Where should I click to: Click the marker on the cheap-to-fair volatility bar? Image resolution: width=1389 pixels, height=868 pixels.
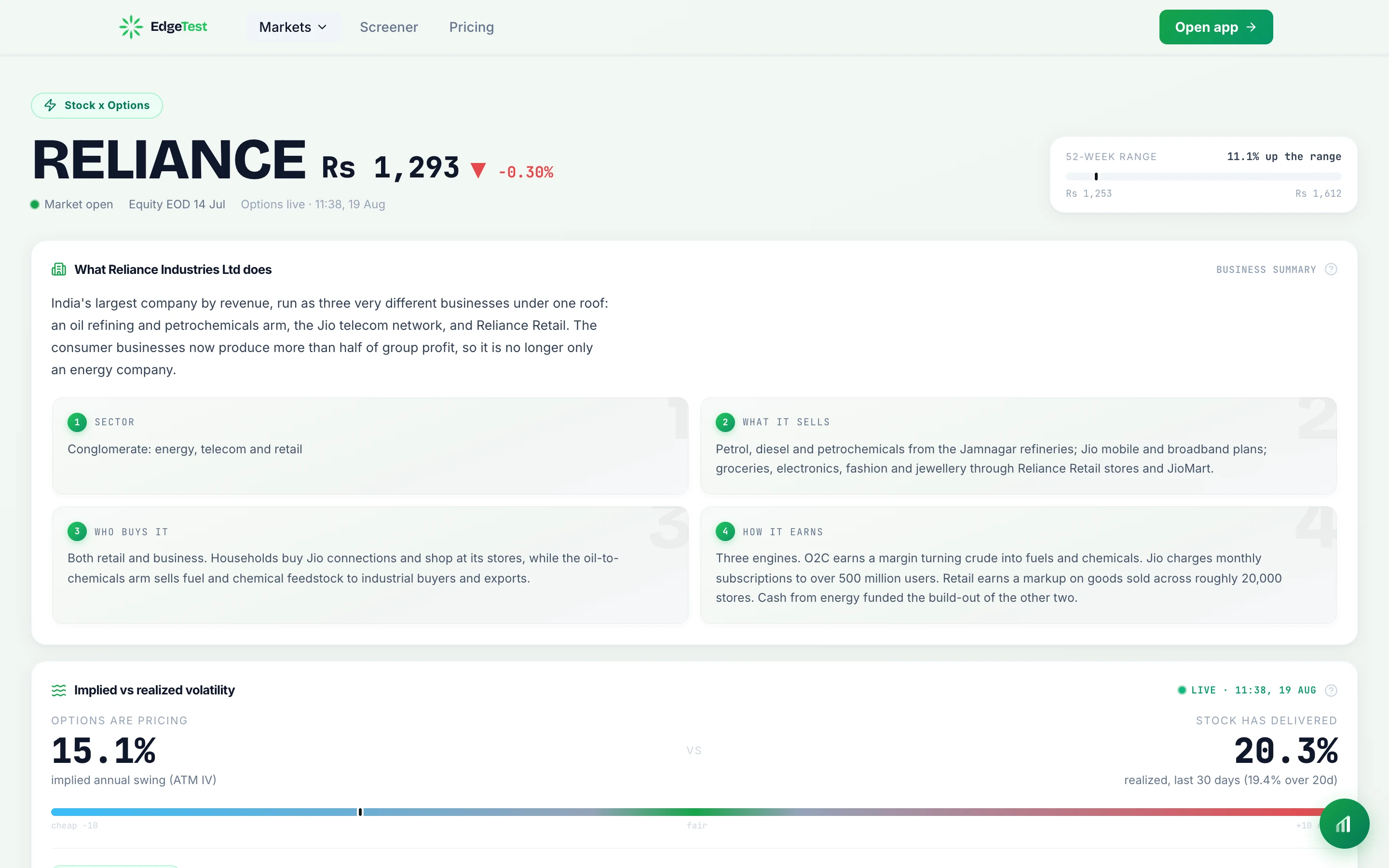tap(360, 812)
